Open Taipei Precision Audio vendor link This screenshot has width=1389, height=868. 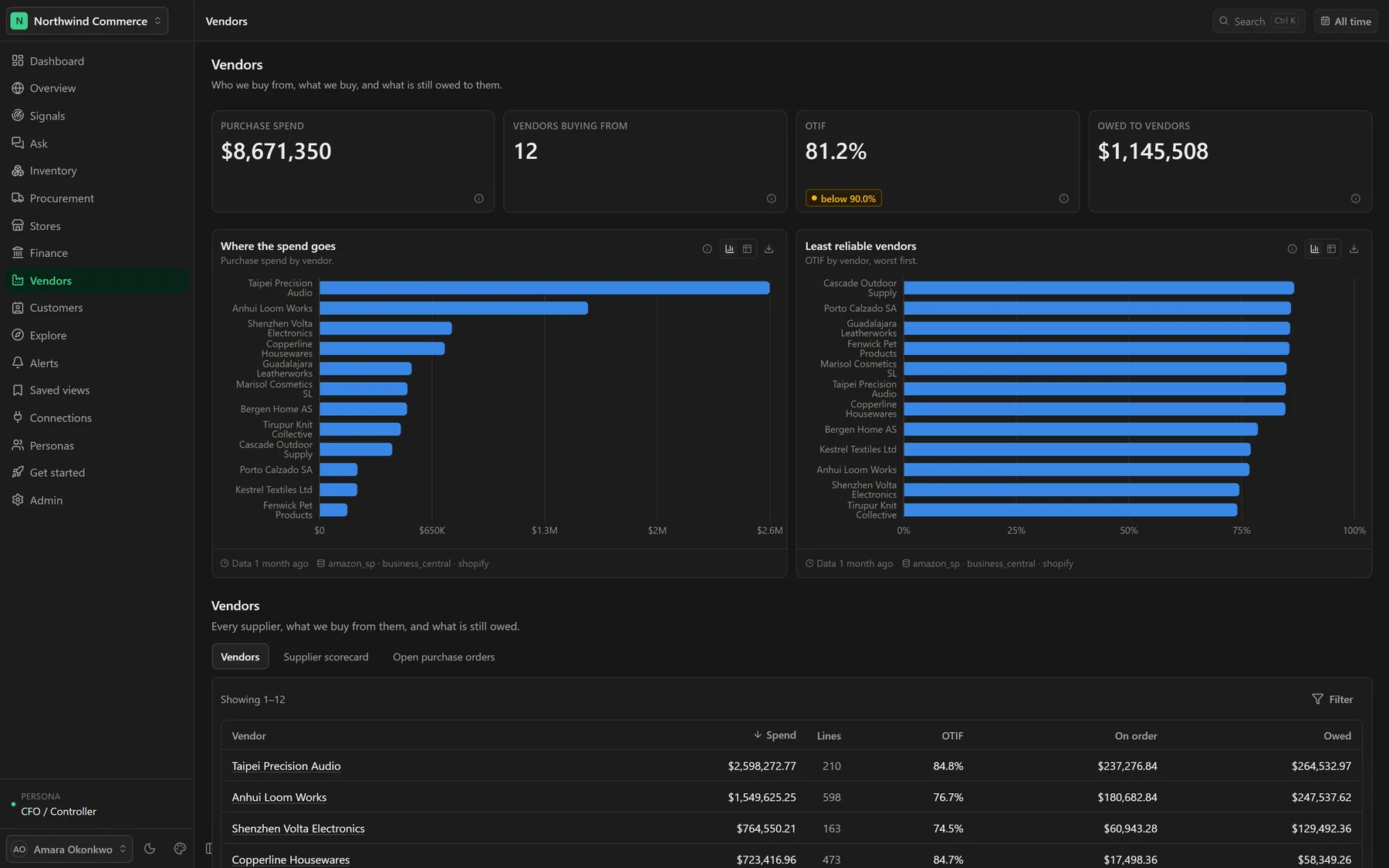[x=286, y=766]
